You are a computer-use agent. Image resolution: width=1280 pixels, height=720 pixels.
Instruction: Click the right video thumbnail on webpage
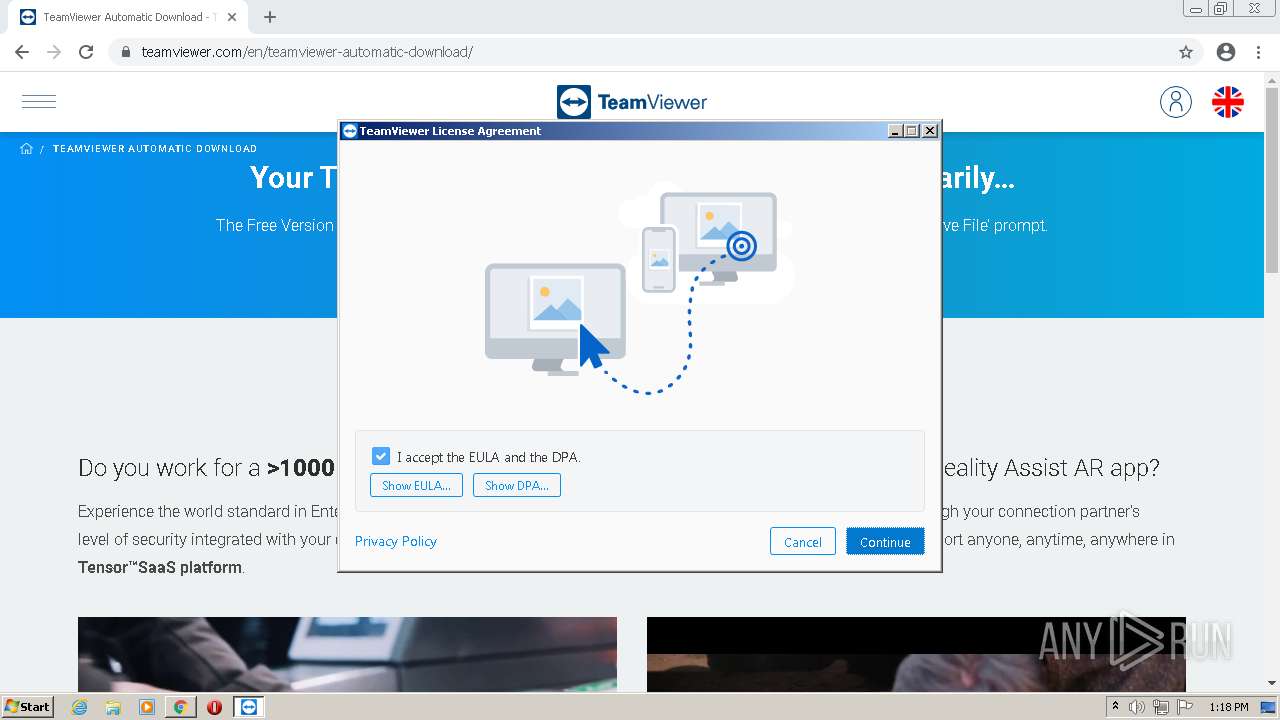(916, 654)
